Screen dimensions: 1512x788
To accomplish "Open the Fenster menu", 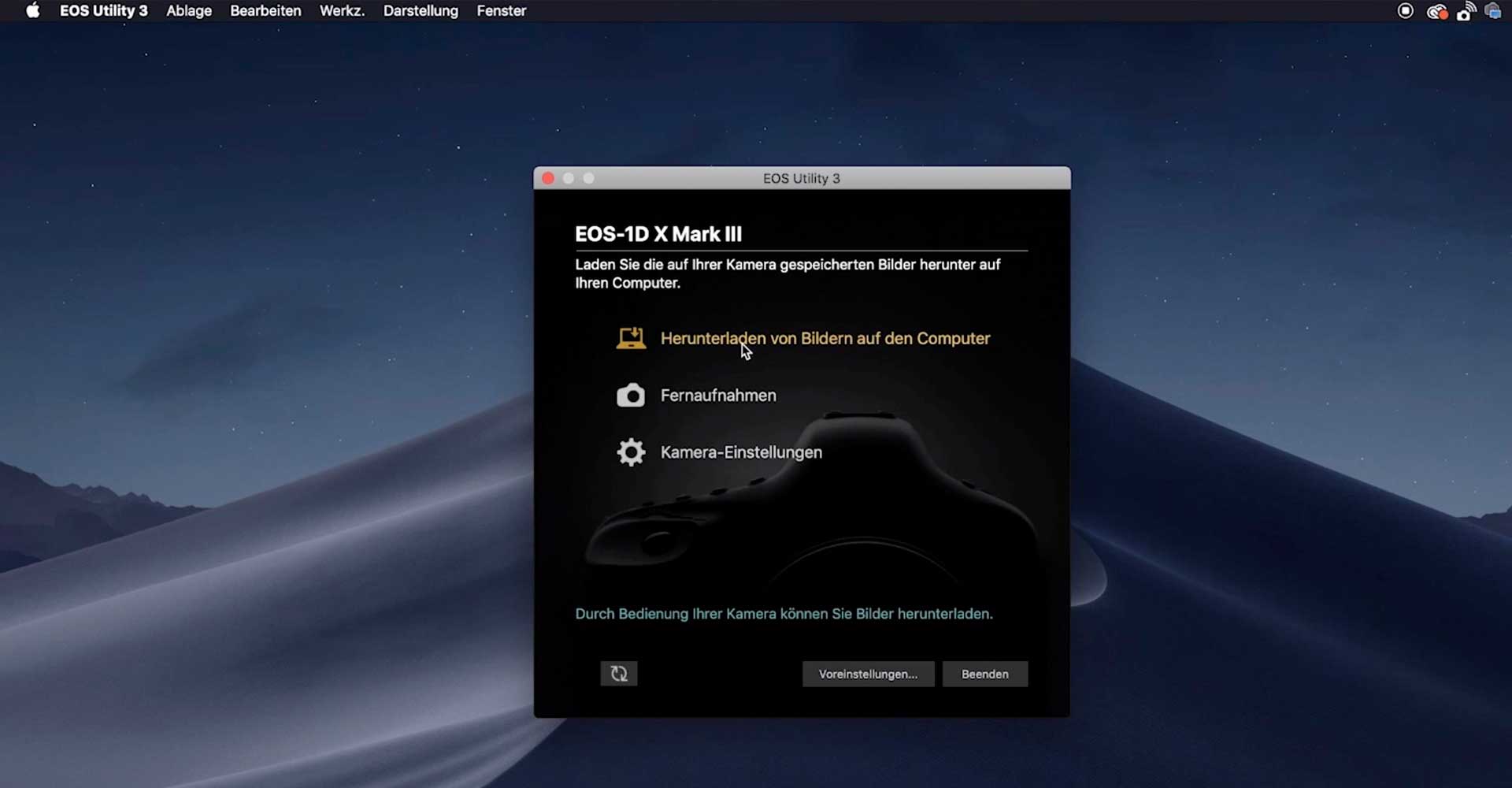I will [x=502, y=11].
